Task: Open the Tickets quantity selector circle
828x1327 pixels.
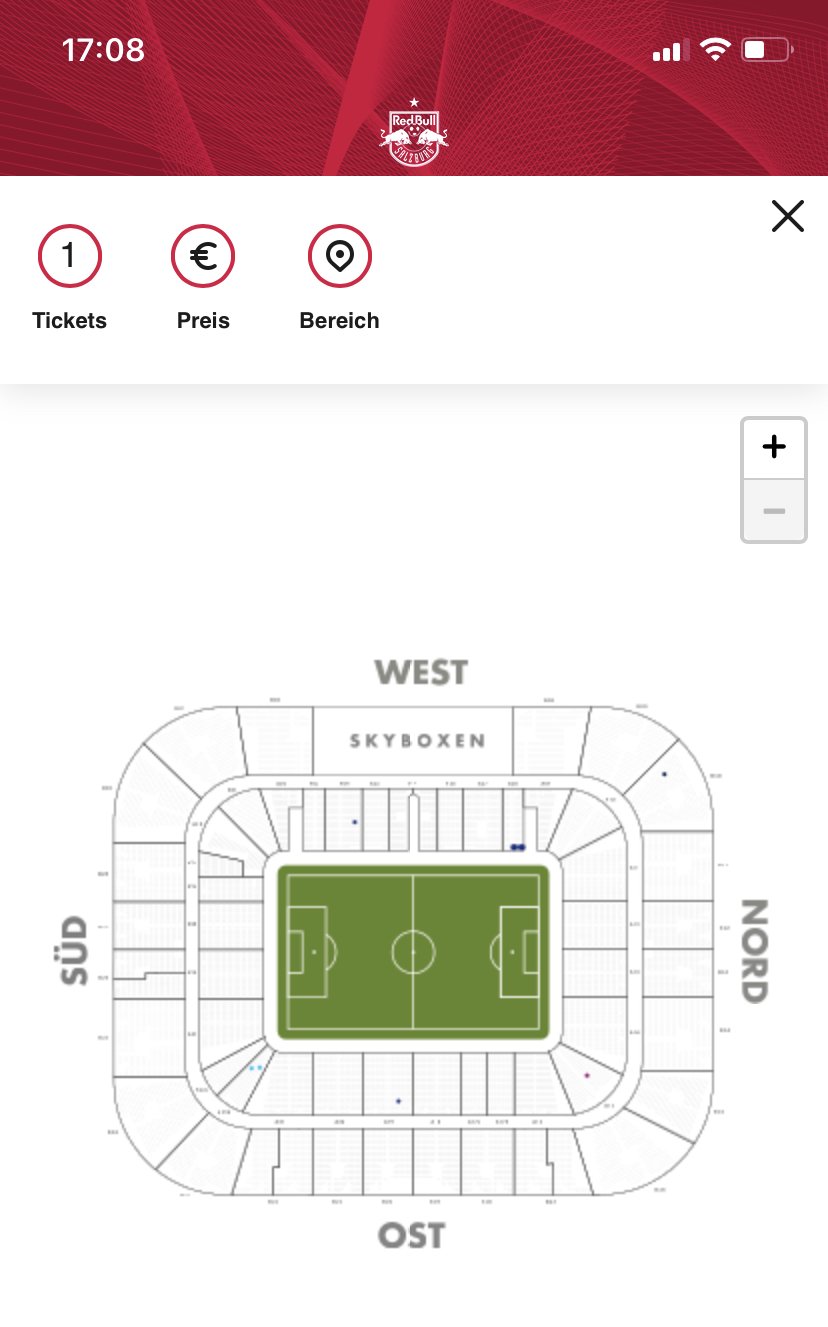Action: click(x=69, y=257)
